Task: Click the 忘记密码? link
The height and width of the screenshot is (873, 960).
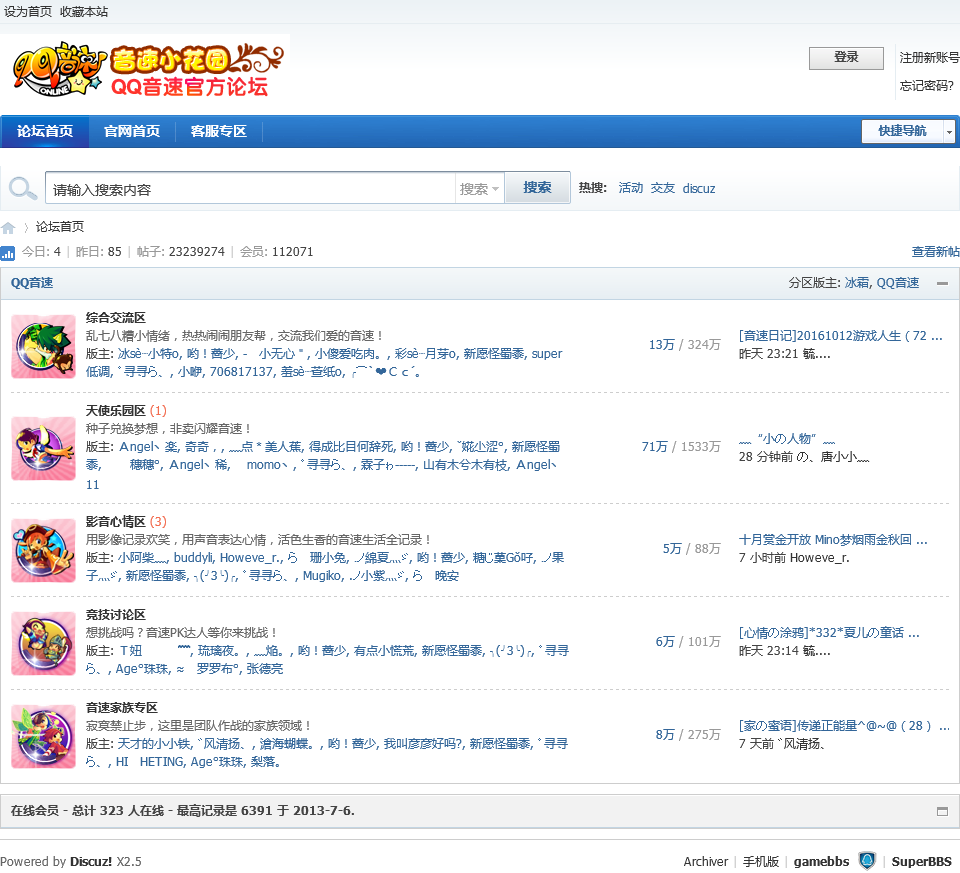Action: 926,86
